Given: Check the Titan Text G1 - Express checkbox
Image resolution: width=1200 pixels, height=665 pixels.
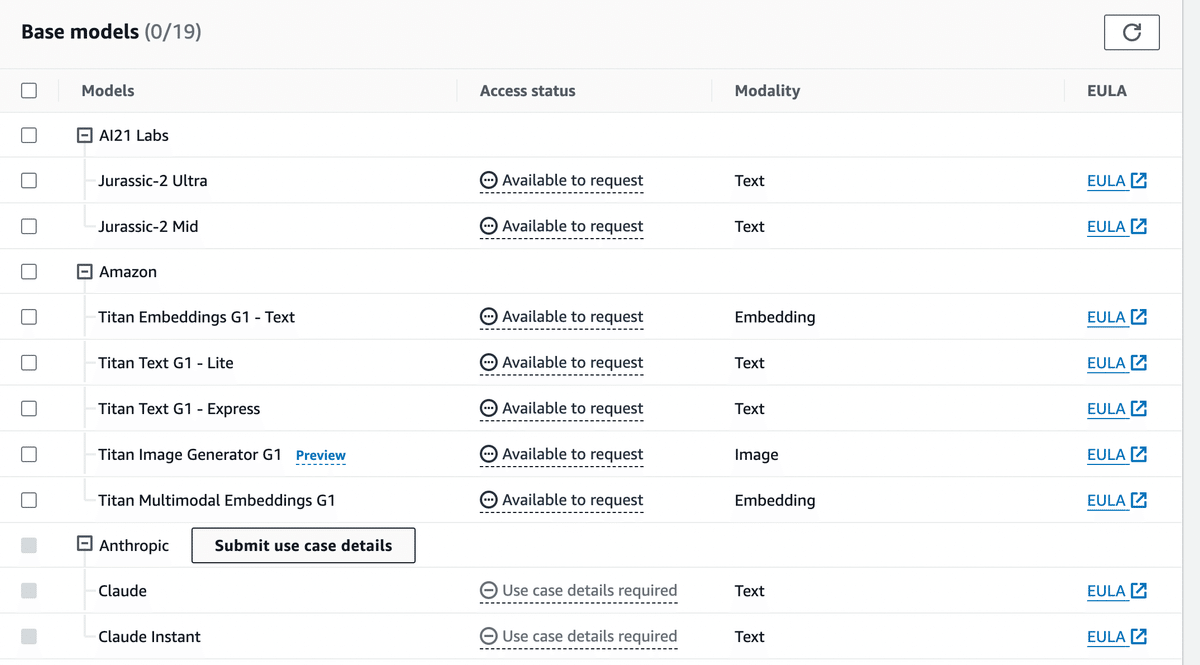Looking at the screenshot, I should coord(29,408).
